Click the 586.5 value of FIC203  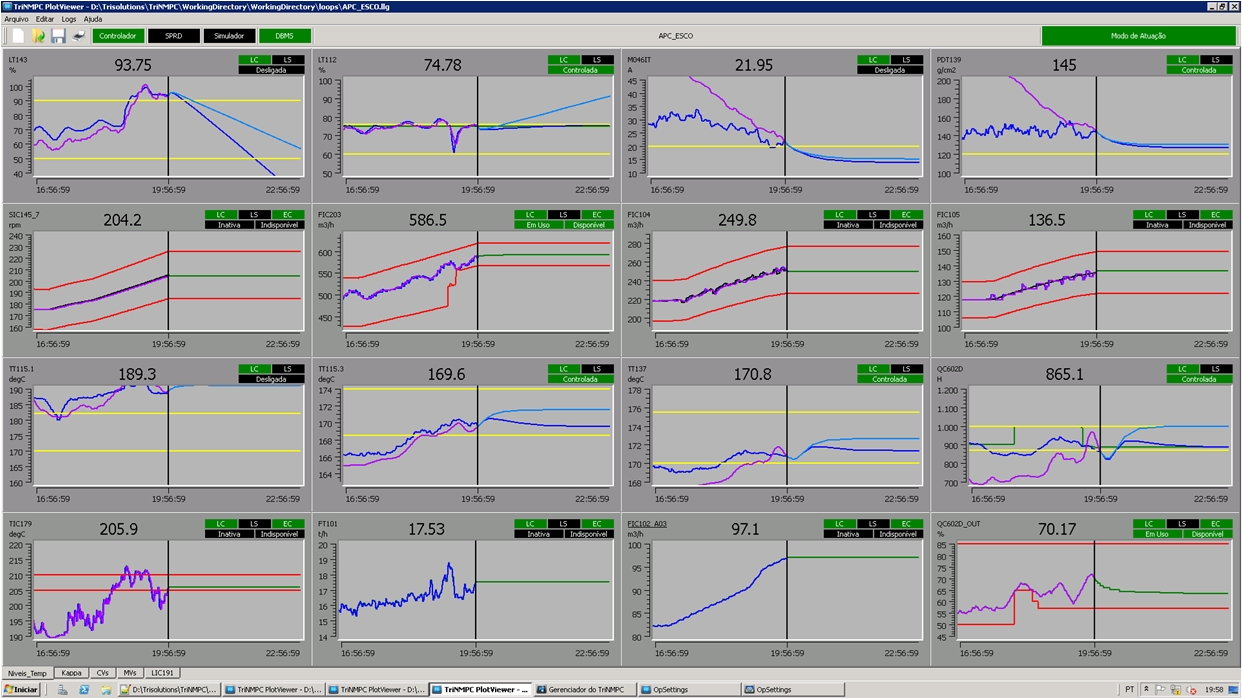(x=428, y=220)
